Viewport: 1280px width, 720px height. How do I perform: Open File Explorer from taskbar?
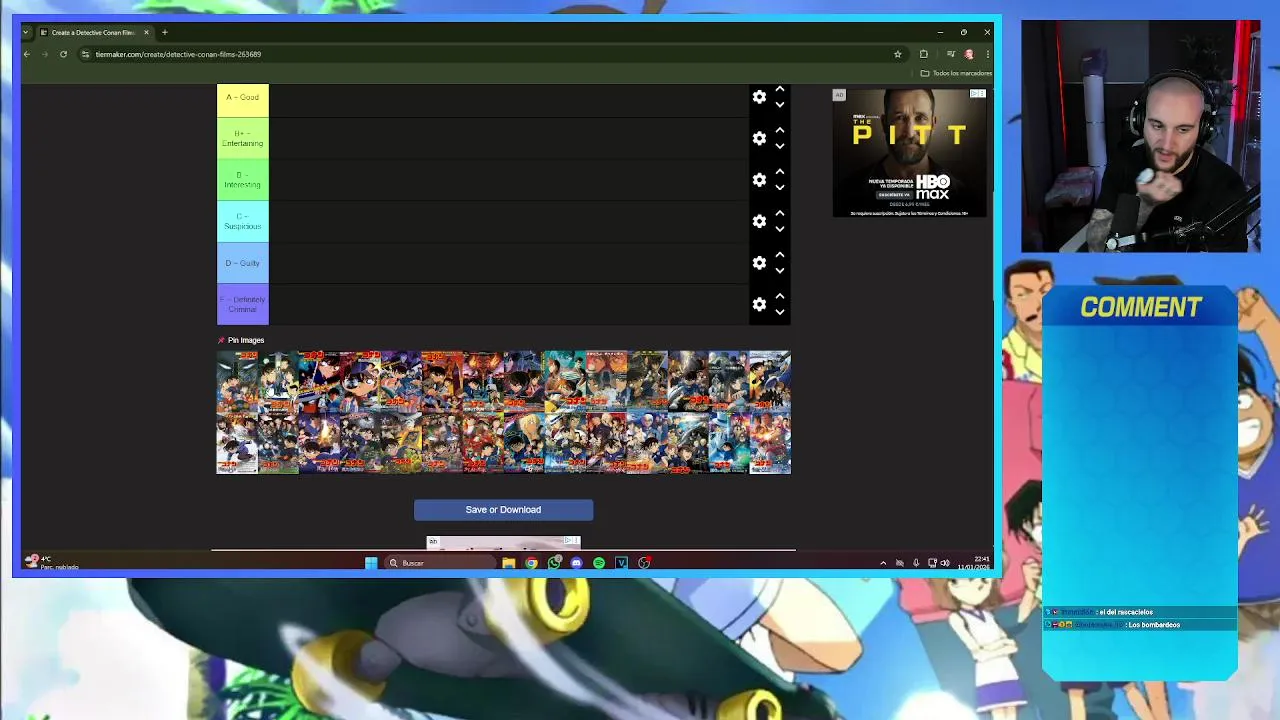(x=508, y=563)
